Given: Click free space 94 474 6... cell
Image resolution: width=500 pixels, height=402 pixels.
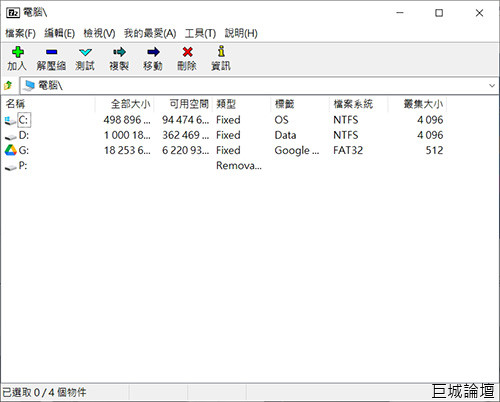Looking at the screenshot, I should point(186,120).
